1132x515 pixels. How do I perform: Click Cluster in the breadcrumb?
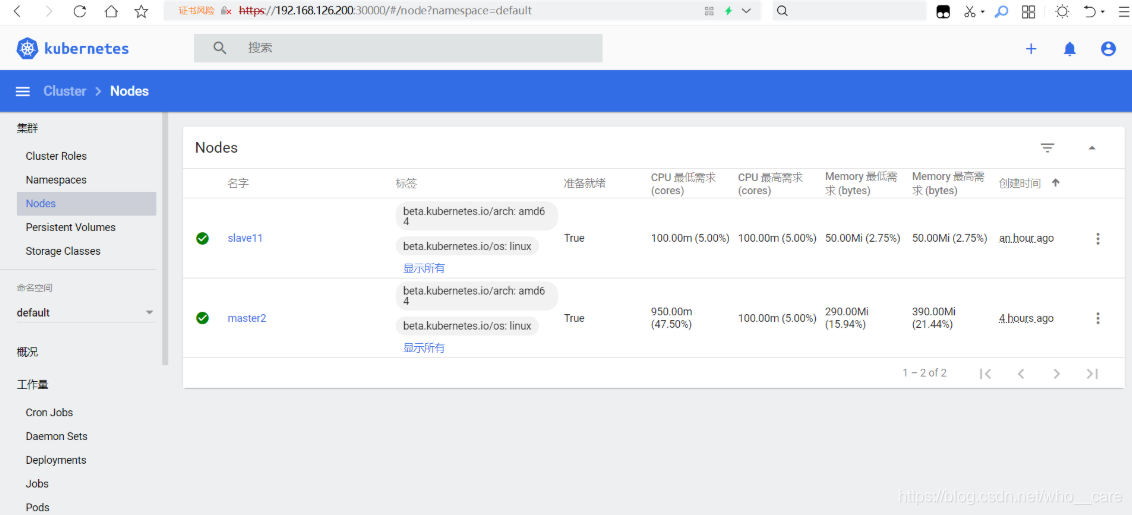click(x=64, y=91)
